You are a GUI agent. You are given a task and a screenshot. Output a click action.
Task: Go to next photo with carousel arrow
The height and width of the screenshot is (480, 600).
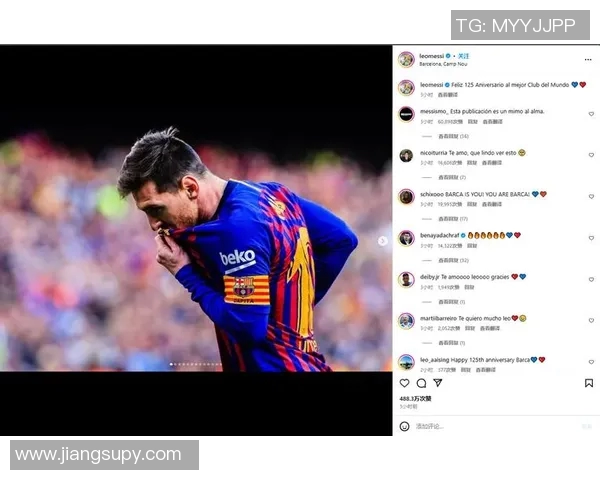coord(382,241)
